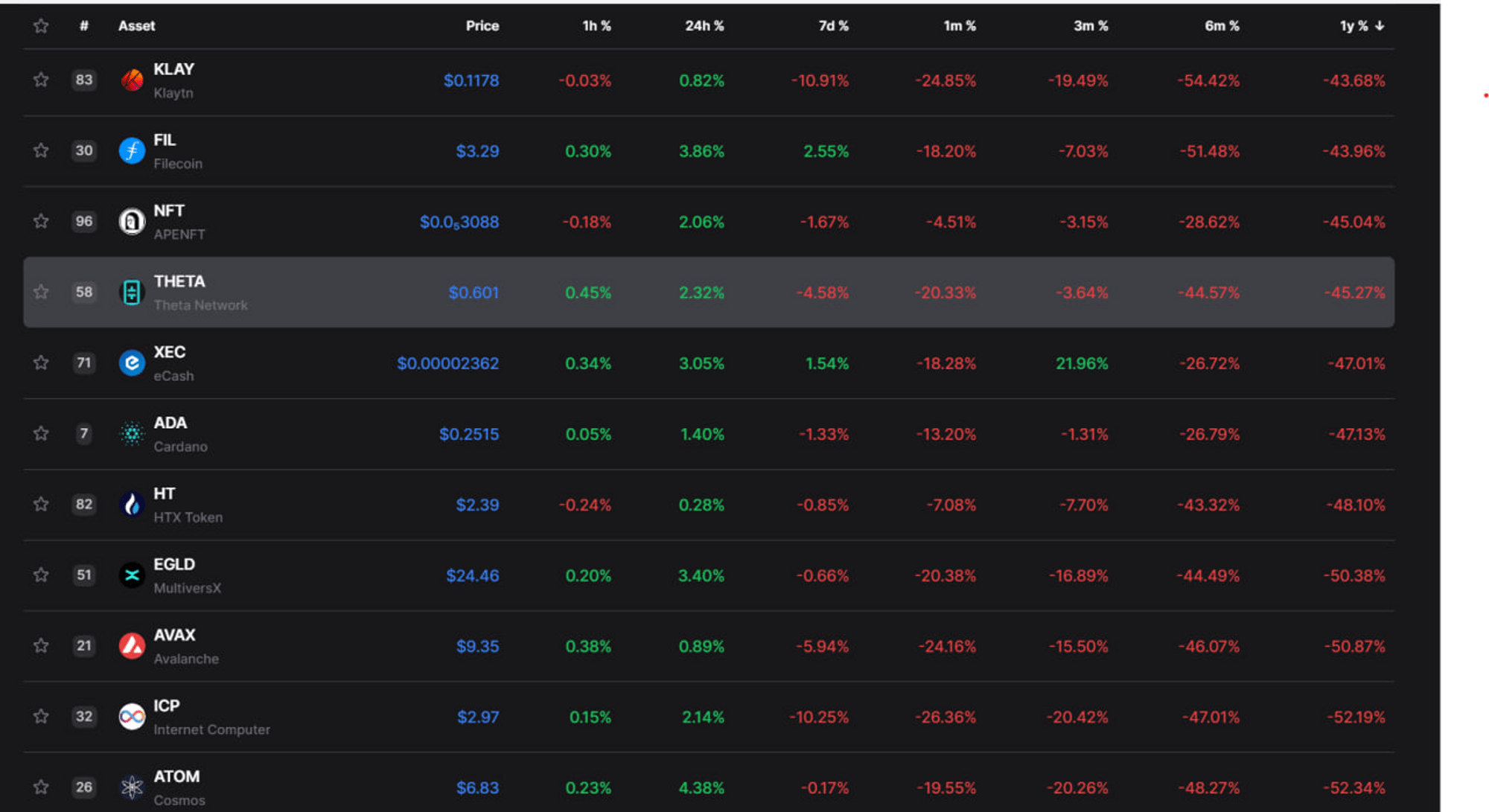Toggle the XEC favorite star

pyautogui.click(x=41, y=362)
